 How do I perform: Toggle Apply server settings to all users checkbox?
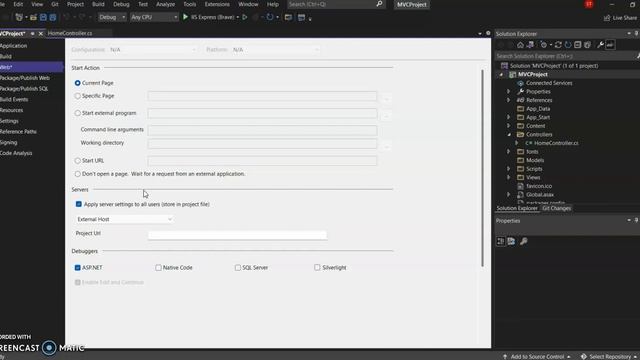coord(79,204)
